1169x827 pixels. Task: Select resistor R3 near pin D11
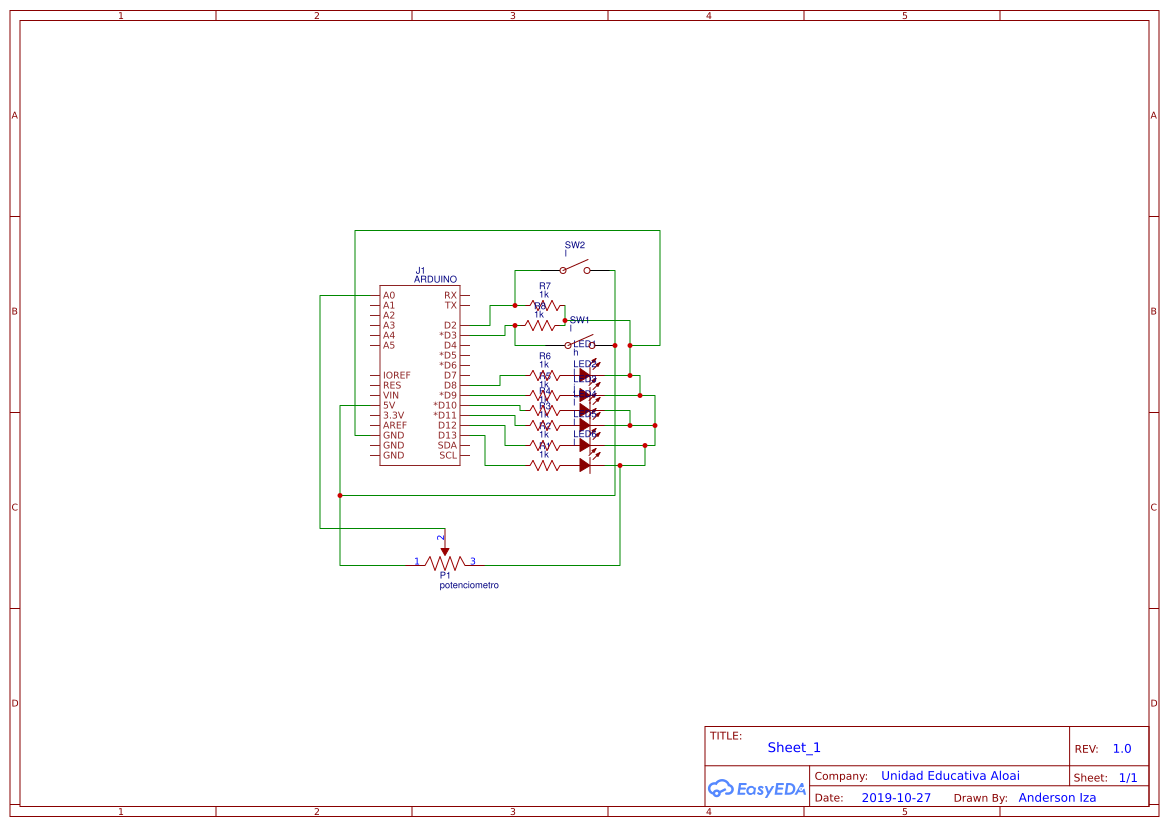click(x=544, y=424)
